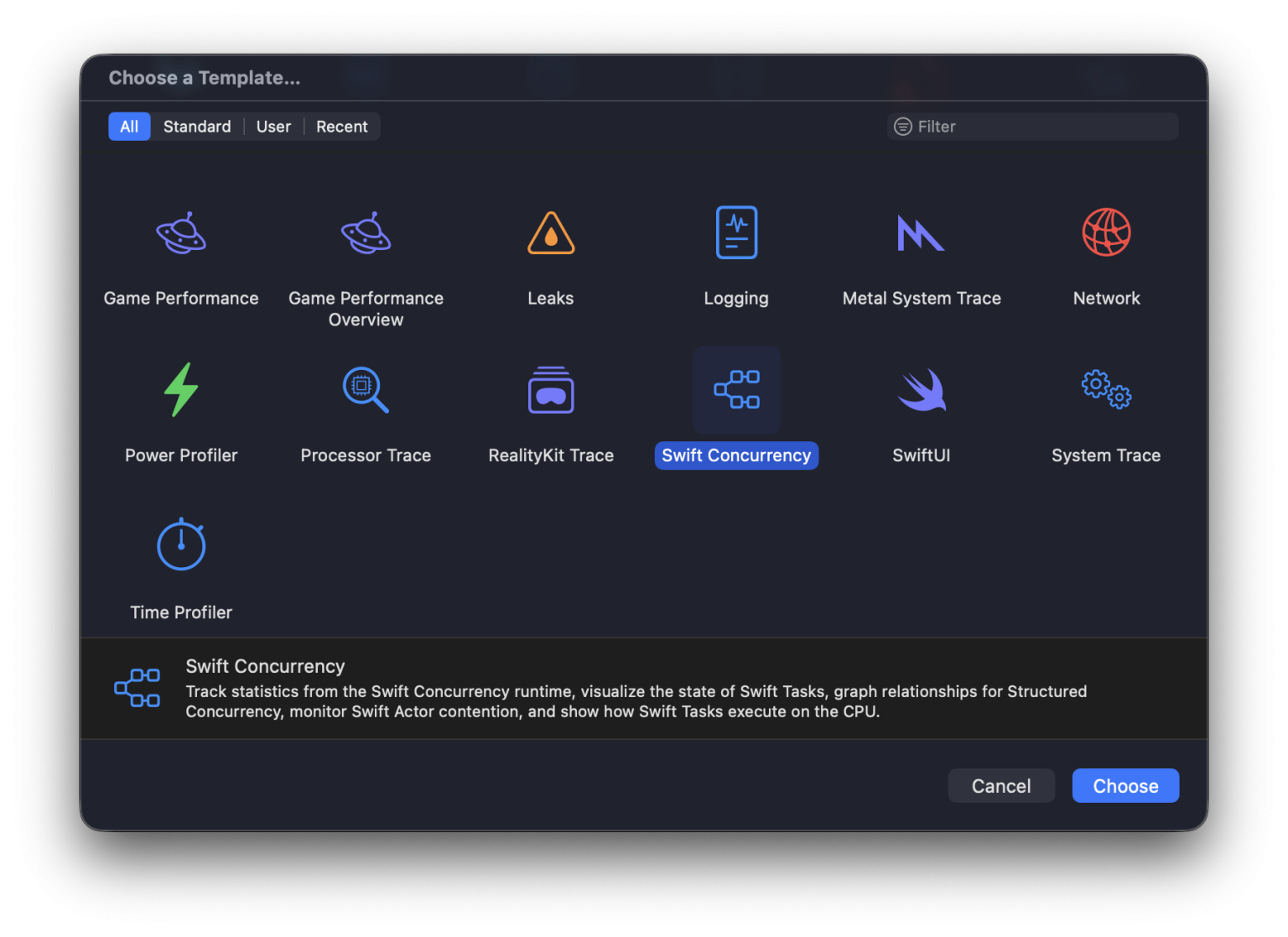Click the Power Profiler label

click(x=181, y=455)
